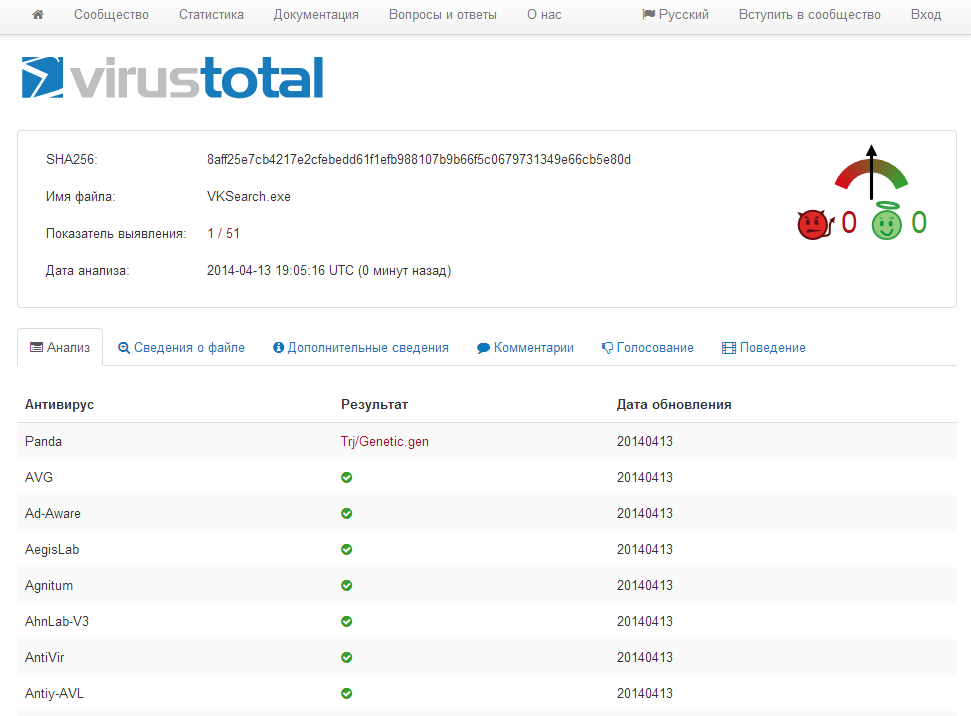The height and width of the screenshot is (716, 971).
Task: Open the Русский language selector
Action: click(x=675, y=15)
